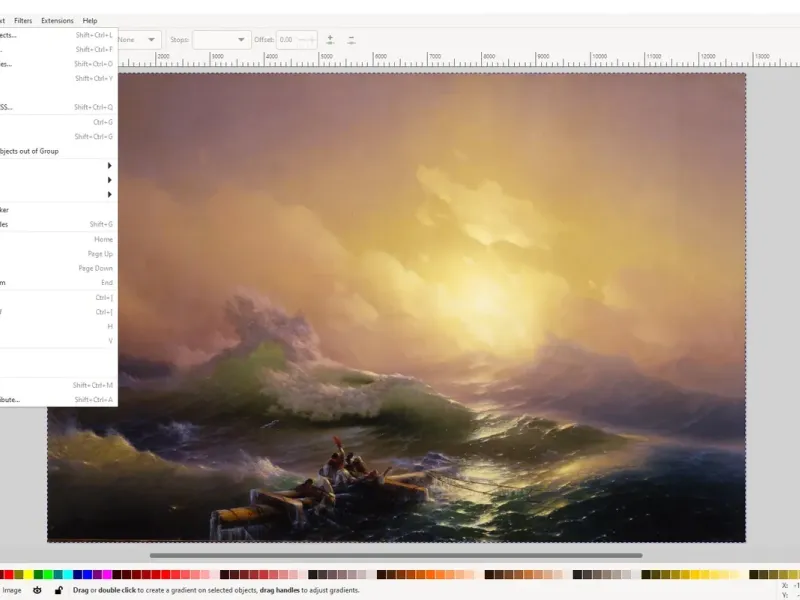Open the Extensions menu
The width and height of the screenshot is (800, 600).
57,21
